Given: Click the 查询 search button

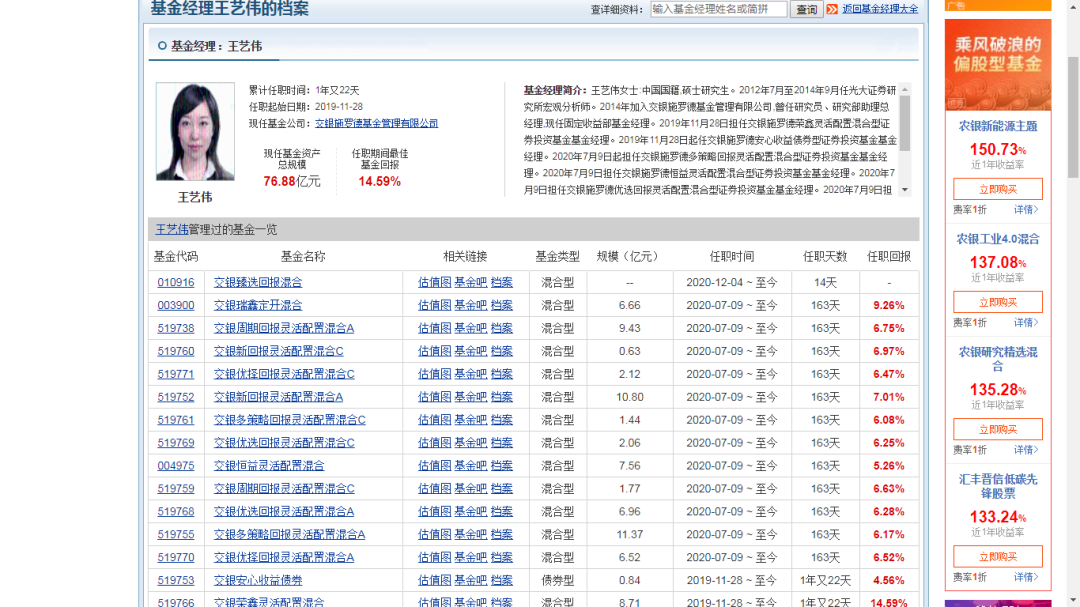Looking at the screenshot, I should click(x=806, y=9).
